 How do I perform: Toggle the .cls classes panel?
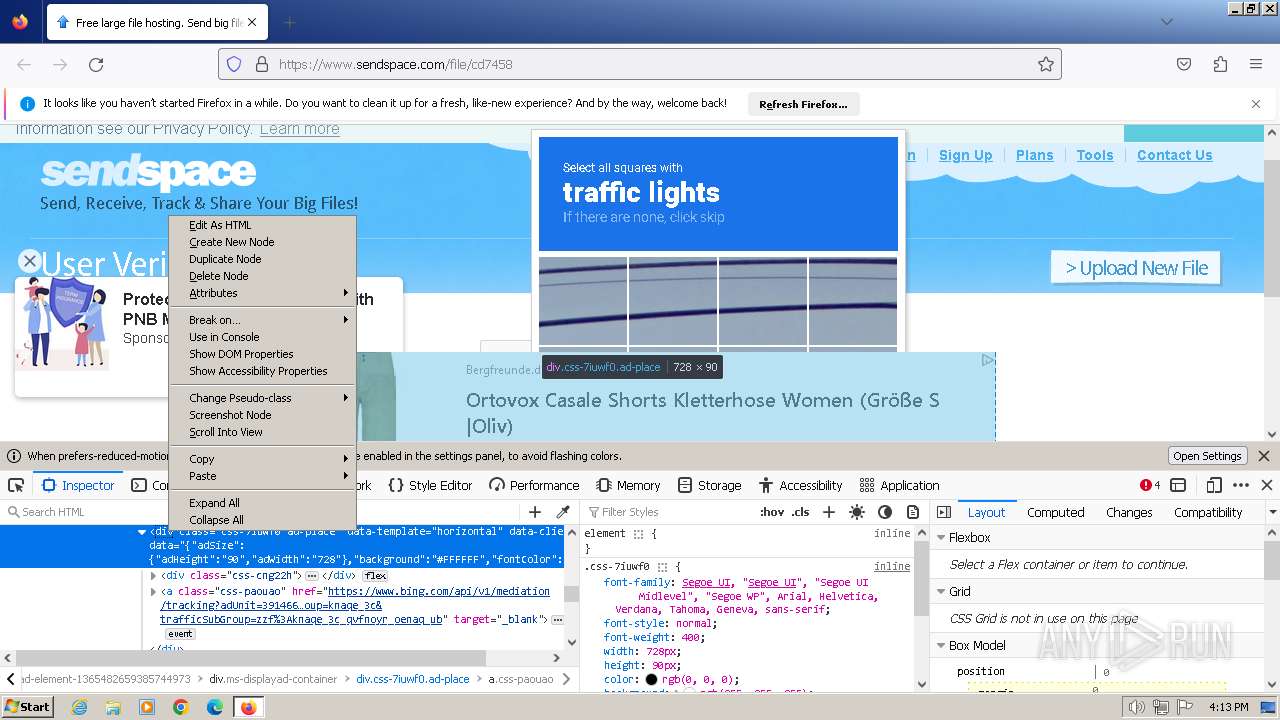[801, 512]
